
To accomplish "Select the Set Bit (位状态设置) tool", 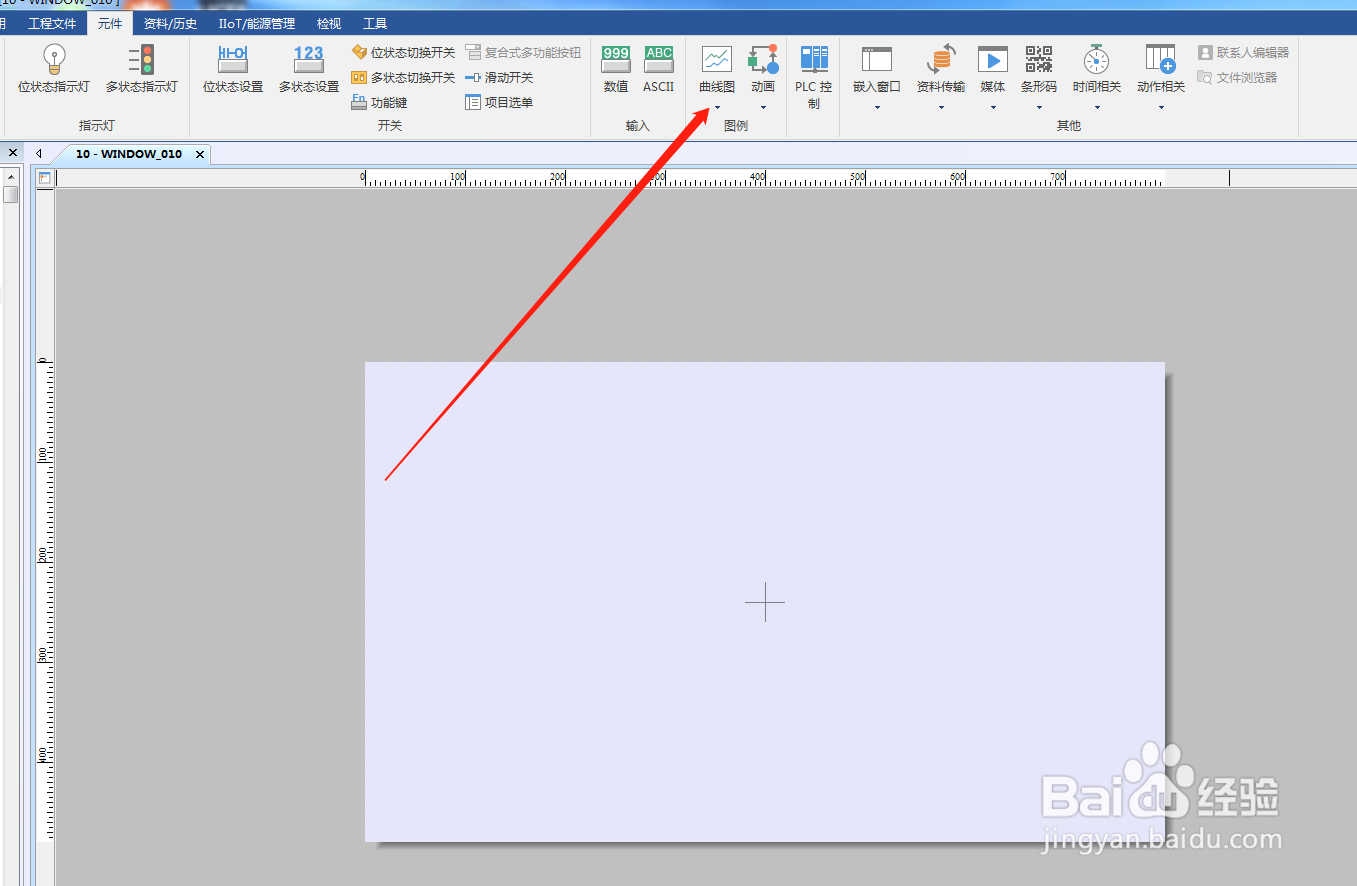I will click(x=233, y=68).
